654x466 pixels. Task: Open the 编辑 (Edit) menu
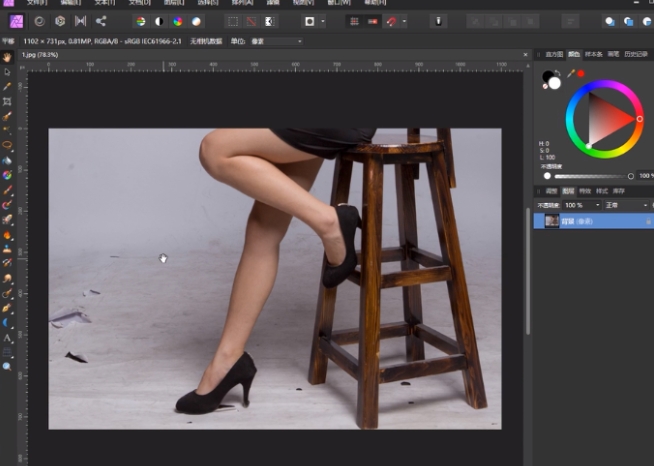click(70, 3)
